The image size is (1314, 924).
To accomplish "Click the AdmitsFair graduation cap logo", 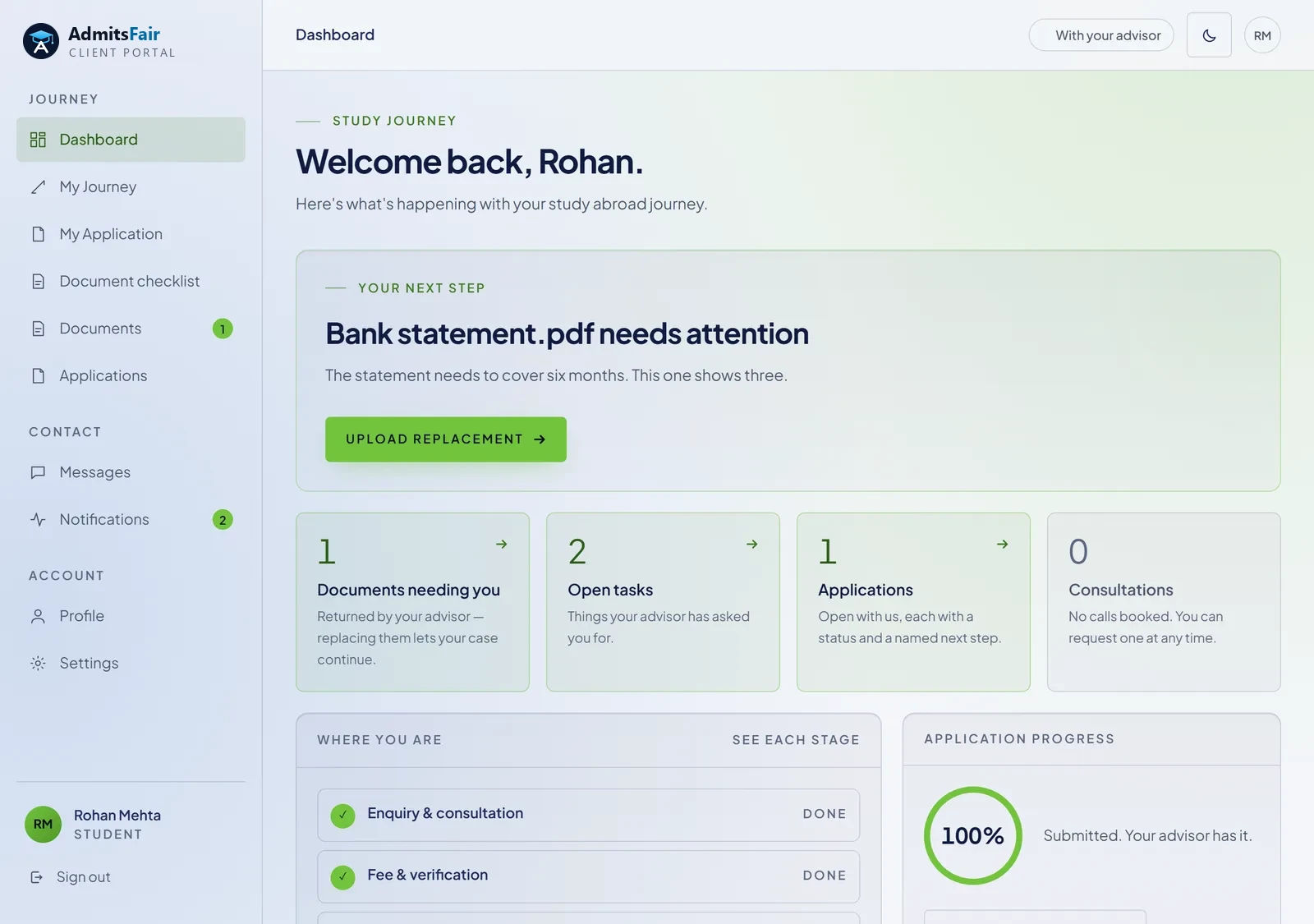I will tap(41, 41).
